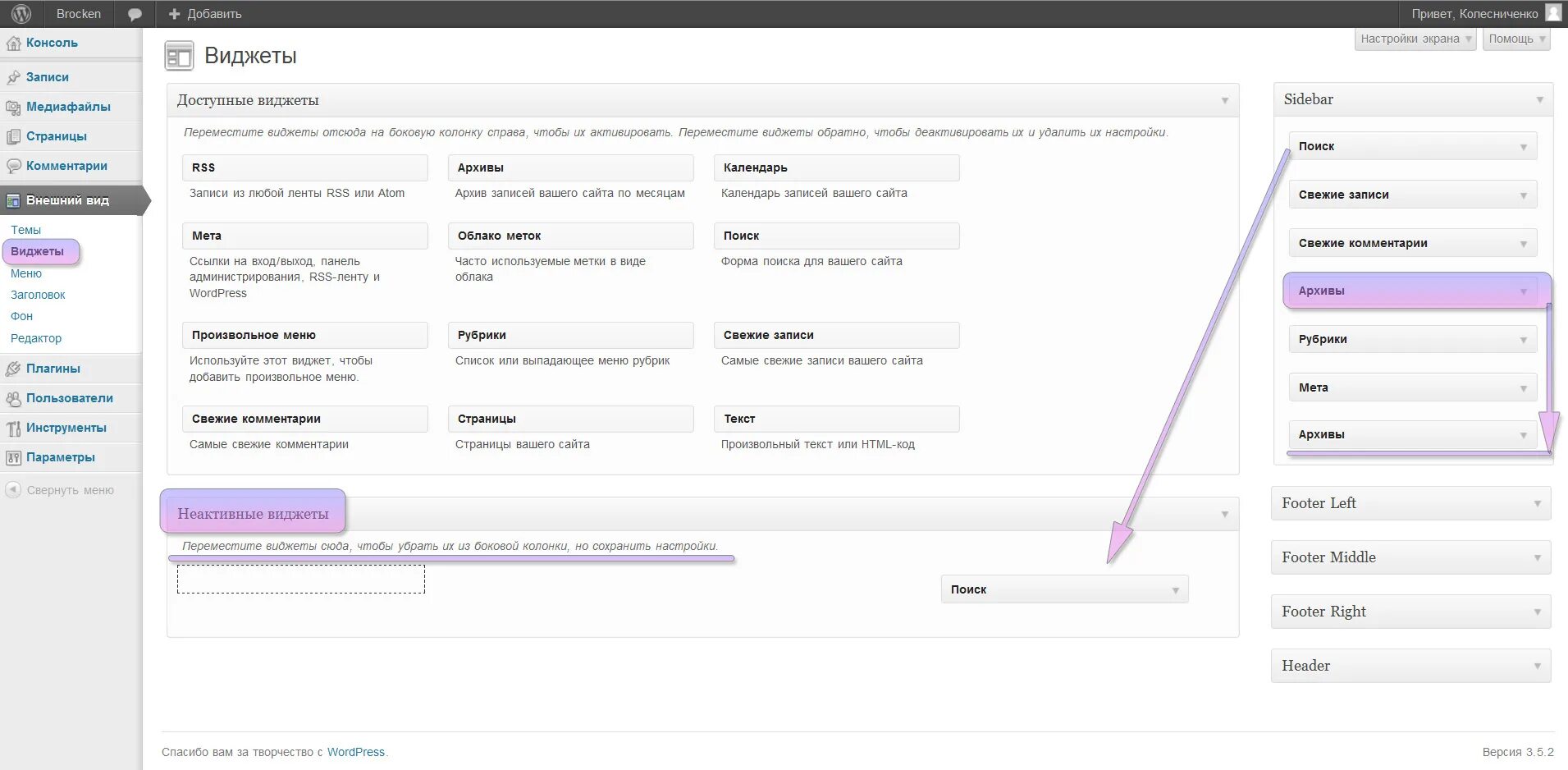This screenshot has width=1568, height=770.
Task: Collapse the Sidebar widget area
Action: pos(1539,99)
